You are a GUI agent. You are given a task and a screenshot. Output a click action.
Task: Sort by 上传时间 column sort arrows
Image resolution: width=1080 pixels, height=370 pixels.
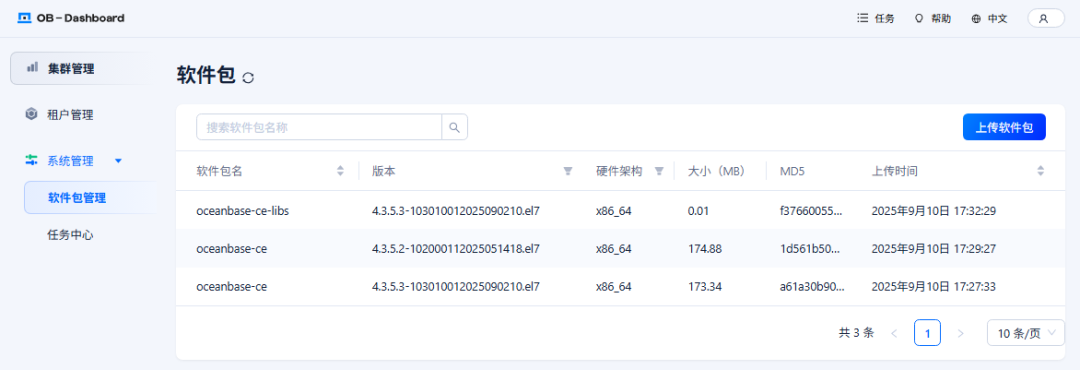[x=1040, y=171]
